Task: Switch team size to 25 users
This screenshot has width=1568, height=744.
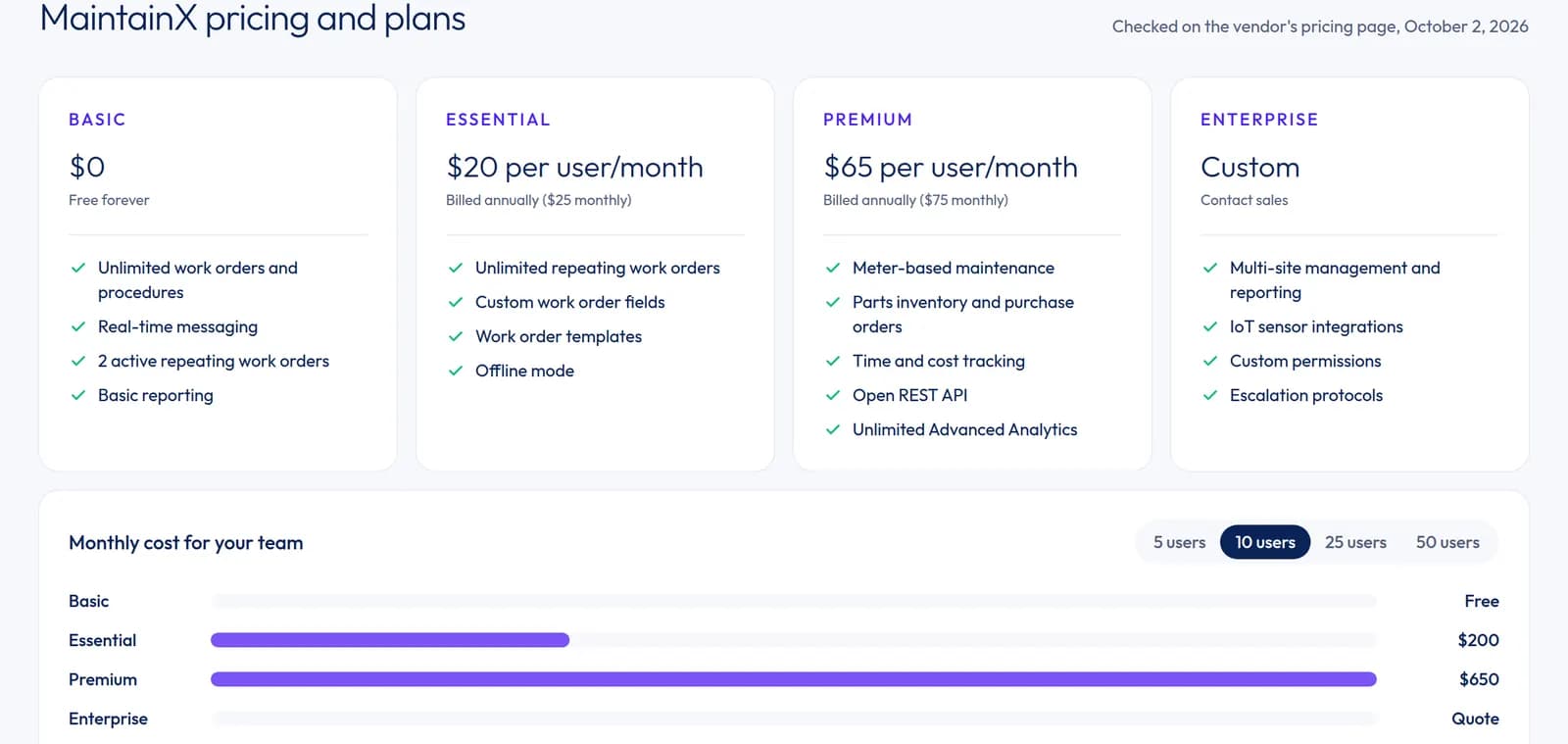Action: tap(1355, 542)
